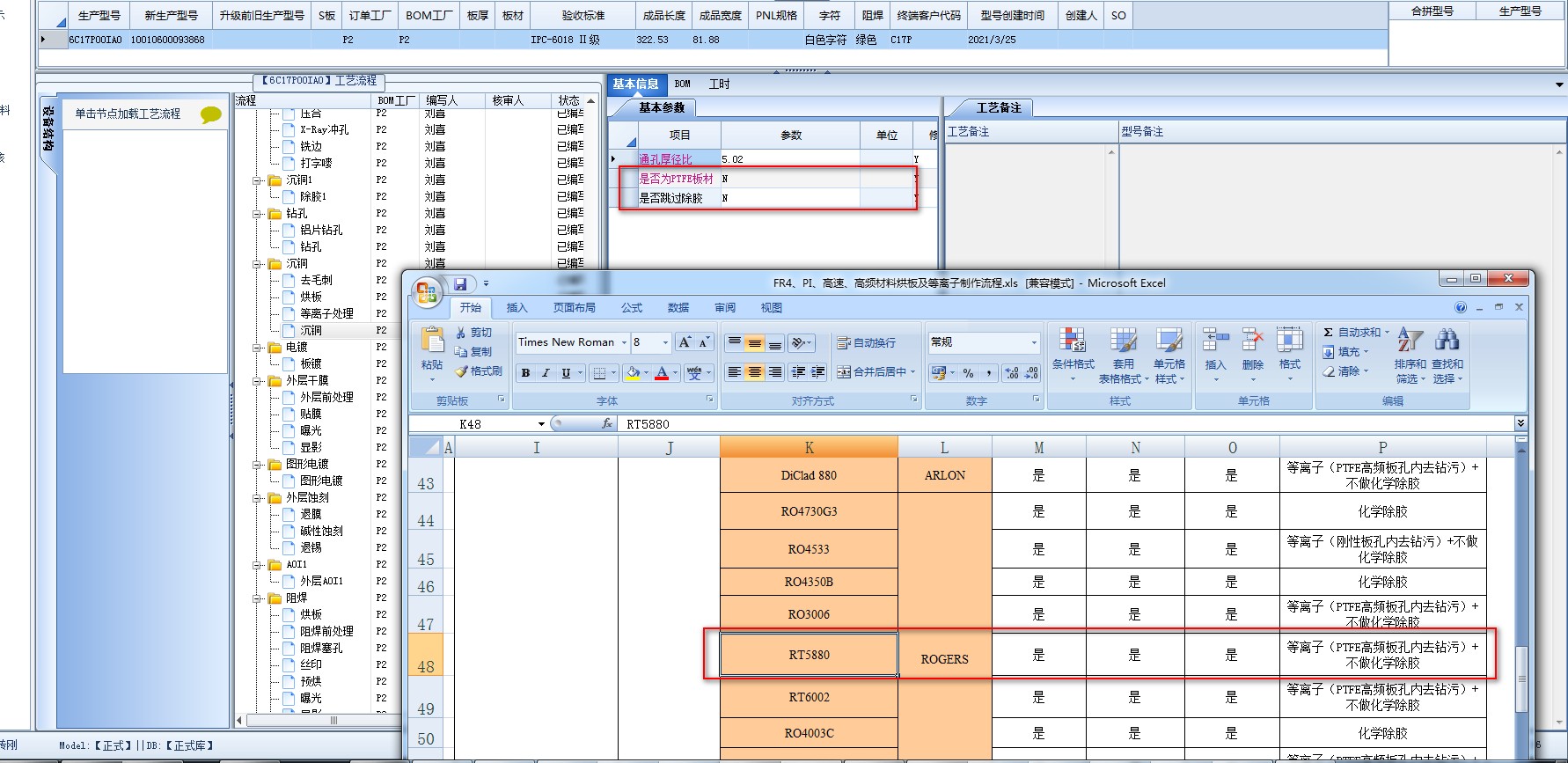The height and width of the screenshot is (763, 1568).
Task: Click the red font color button
Action: [663, 373]
